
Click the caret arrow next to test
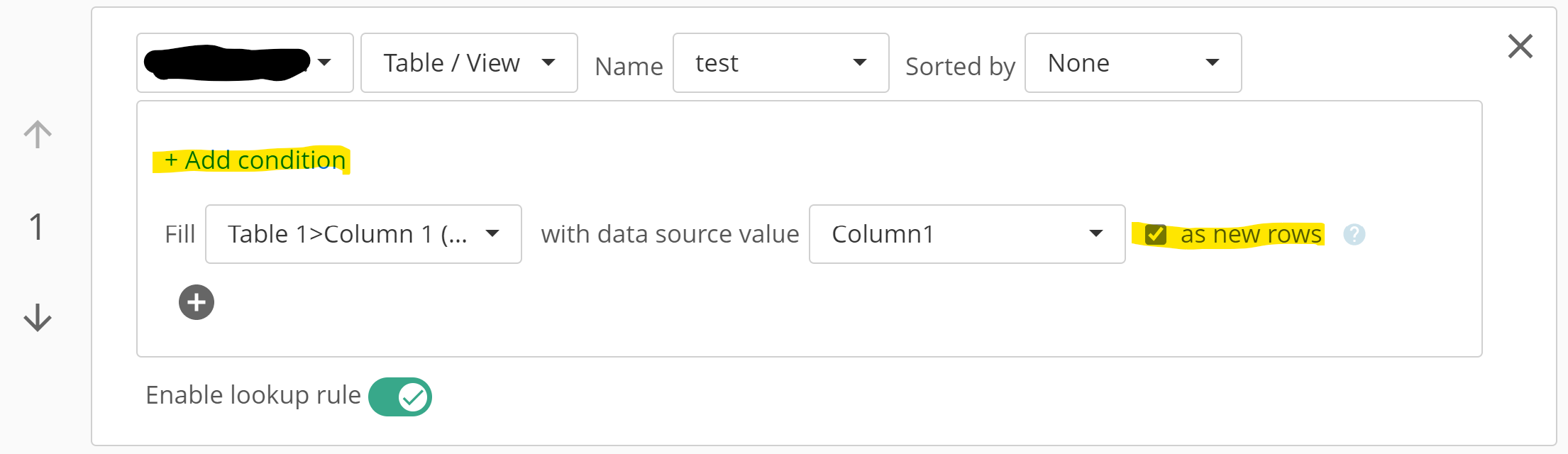[x=860, y=62]
